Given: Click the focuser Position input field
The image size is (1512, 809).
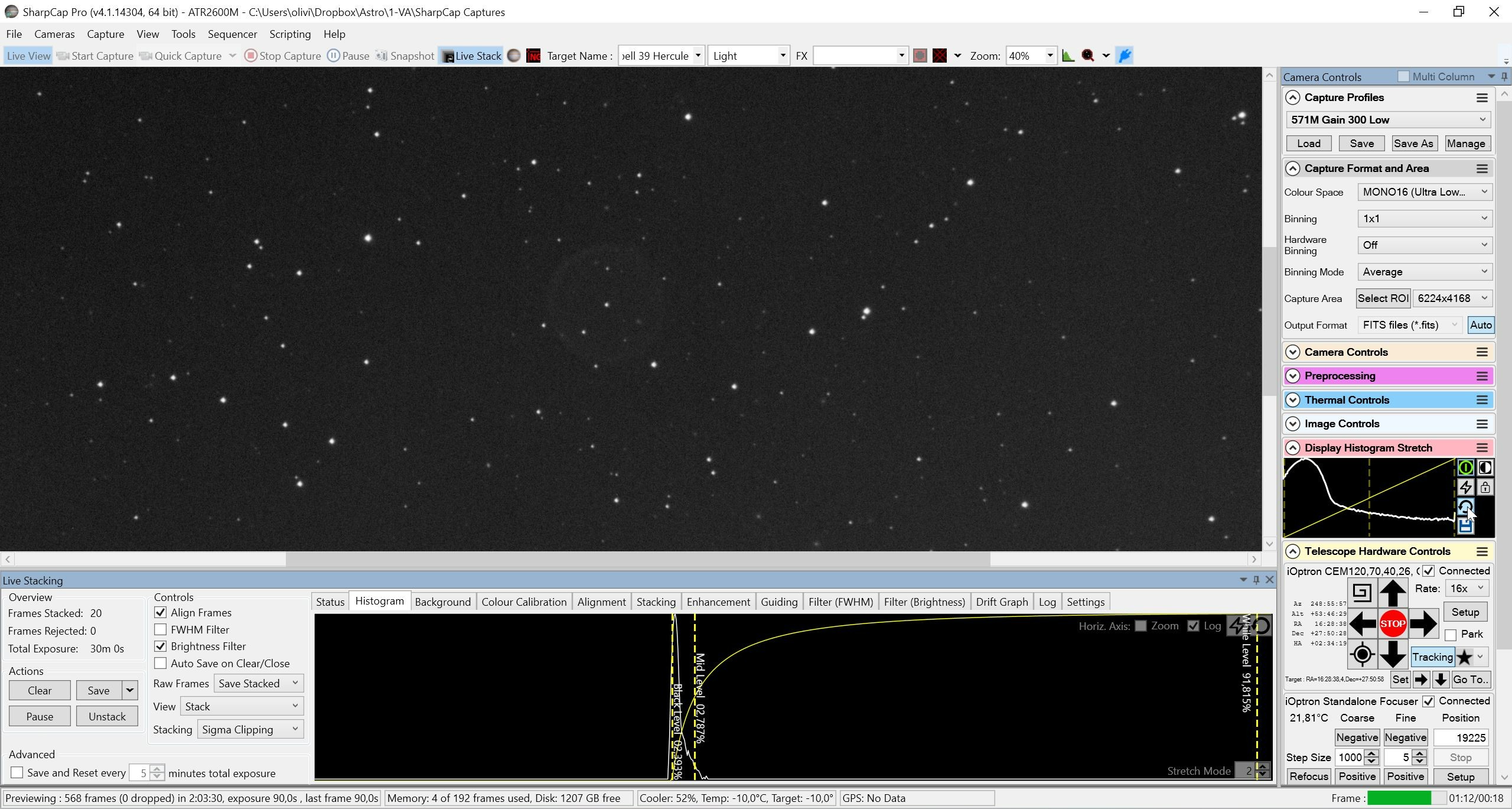Looking at the screenshot, I should click(1461, 737).
